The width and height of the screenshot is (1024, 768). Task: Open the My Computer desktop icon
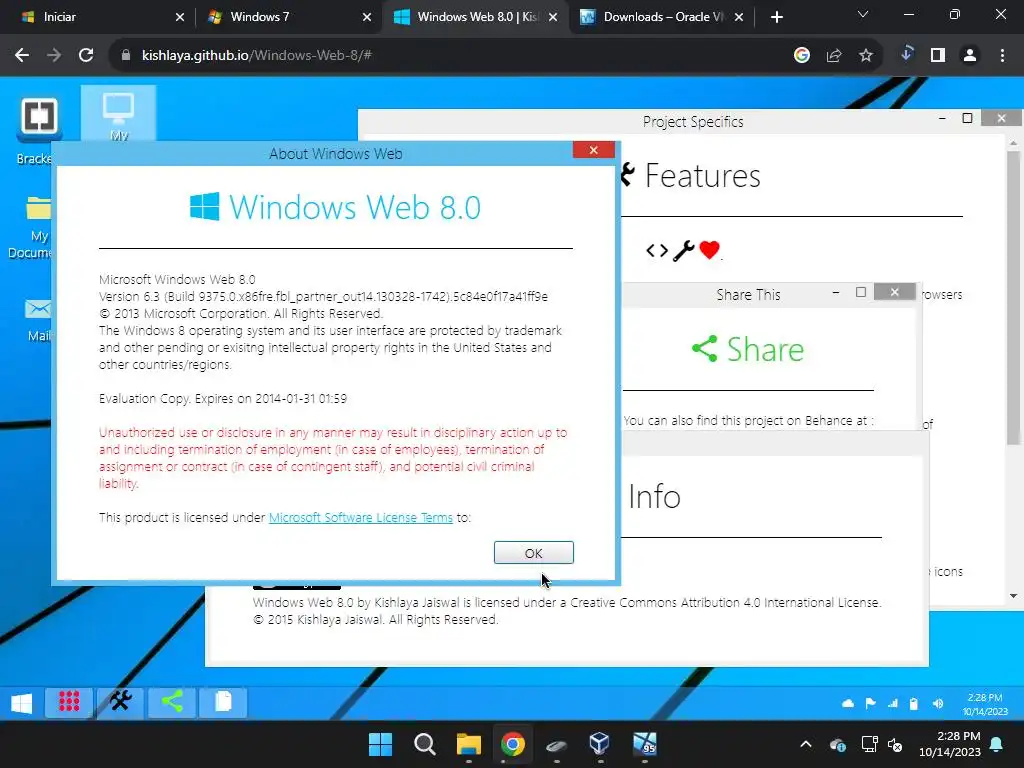click(118, 114)
